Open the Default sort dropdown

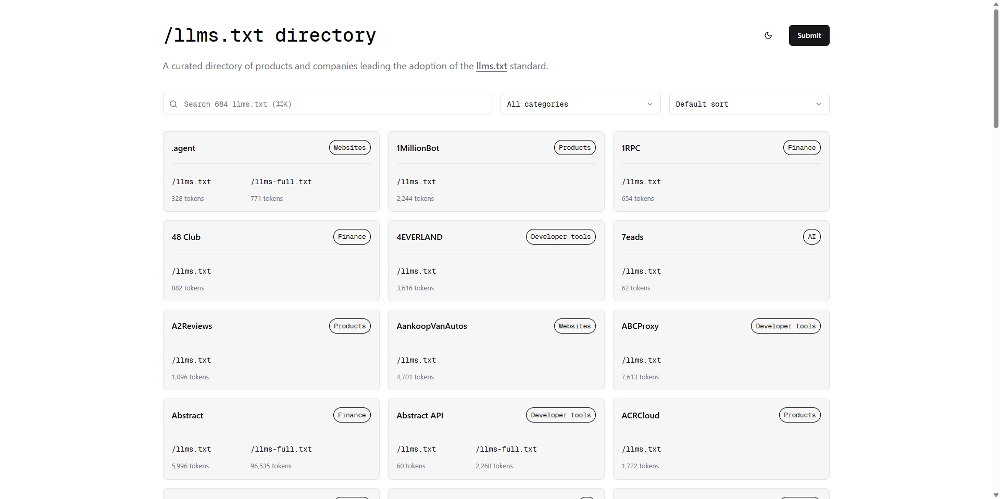point(749,104)
